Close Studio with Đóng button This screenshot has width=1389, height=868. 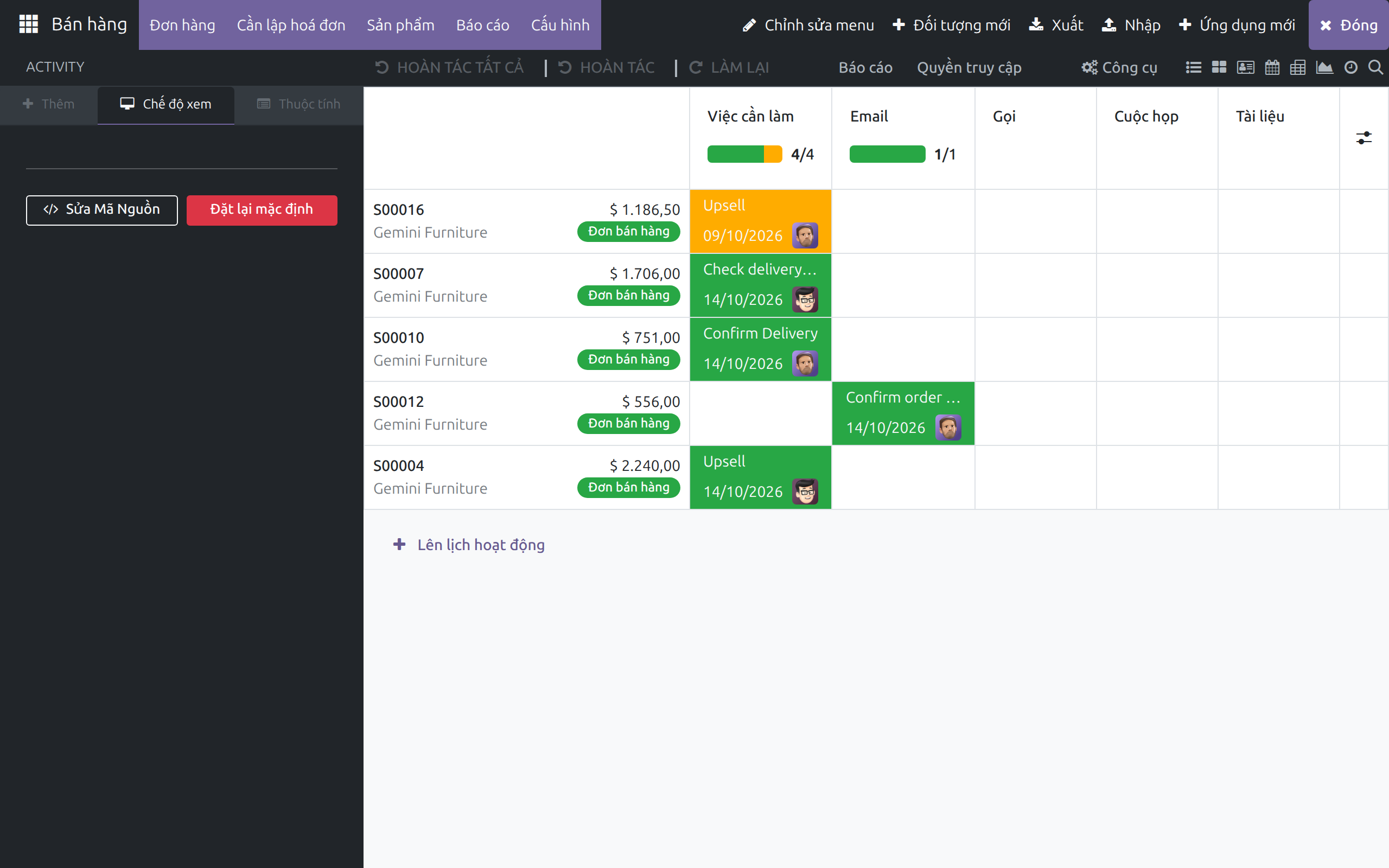point(1349,25)
